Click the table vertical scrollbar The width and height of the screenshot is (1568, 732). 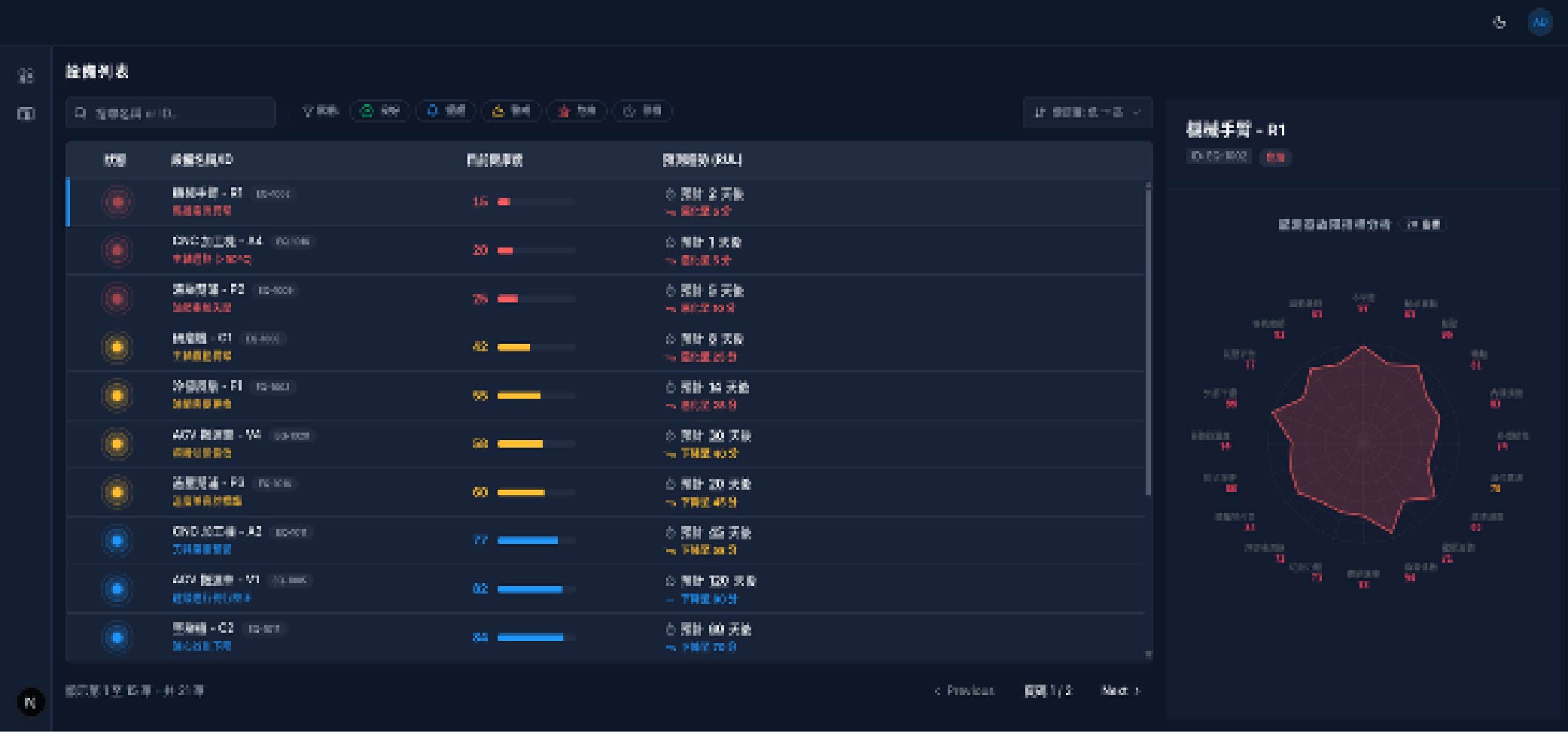pos(1148,339)
